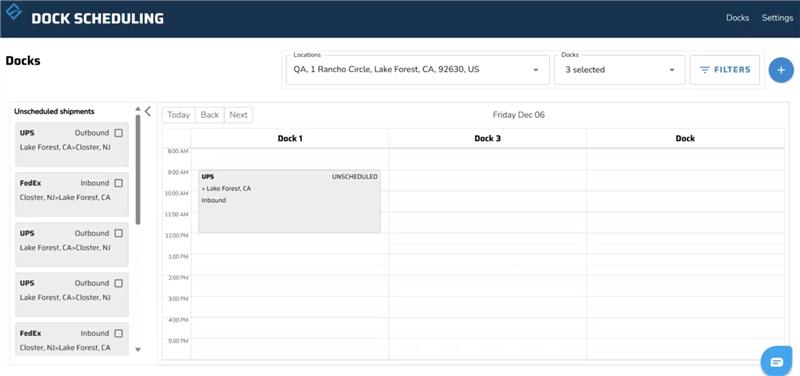The image size is (800, 376).
Task: Open the Docks page from the top navigation
Action: click(x=737, y=18)
